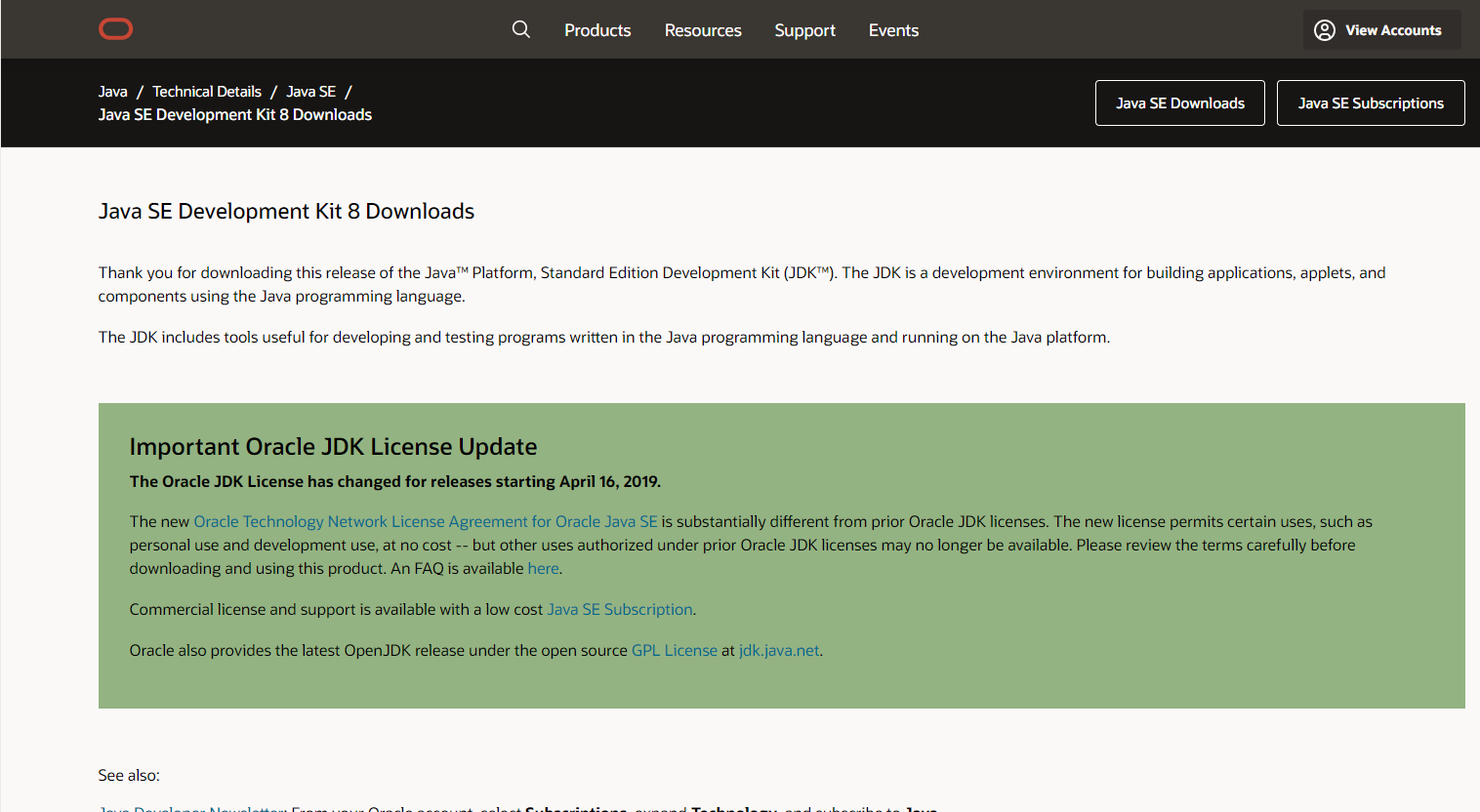The image size is (1480, 812).
Task: Click the Java SE Subscriptions button
Action: (x=1370, y=103)
